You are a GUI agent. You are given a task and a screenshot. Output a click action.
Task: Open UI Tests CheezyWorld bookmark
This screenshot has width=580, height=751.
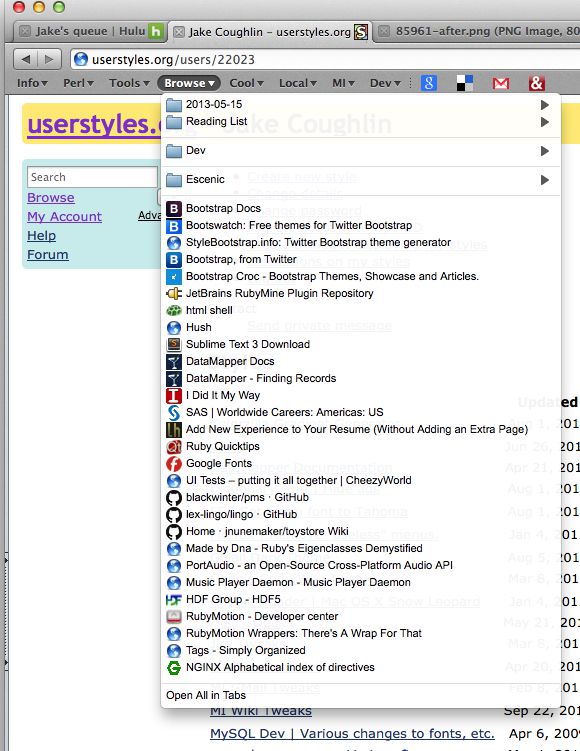(360, 480)
